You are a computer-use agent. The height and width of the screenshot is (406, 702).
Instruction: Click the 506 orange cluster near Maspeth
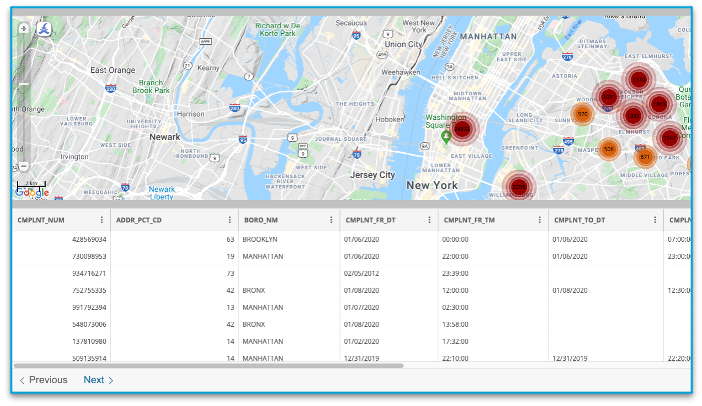pos(609,149)
